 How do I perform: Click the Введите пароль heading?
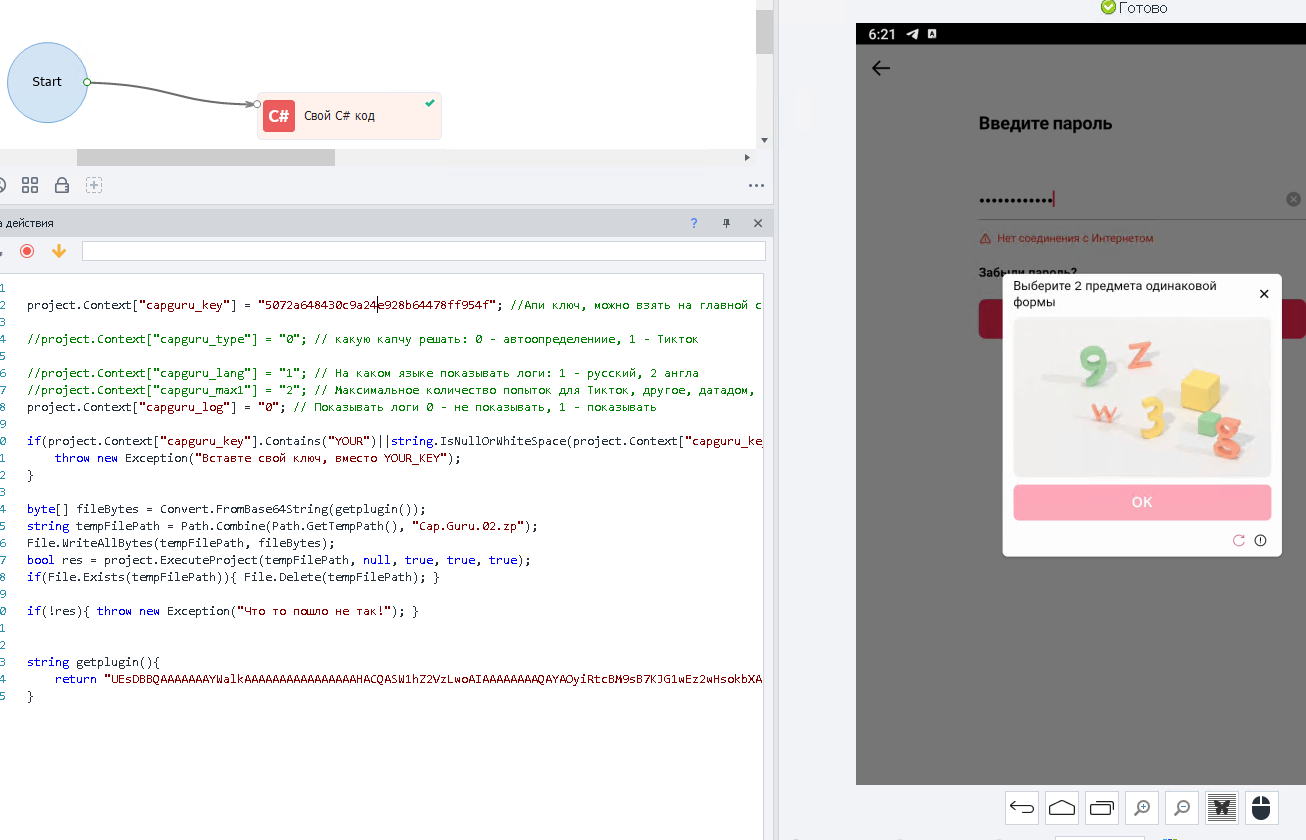tap(1045, 124)
